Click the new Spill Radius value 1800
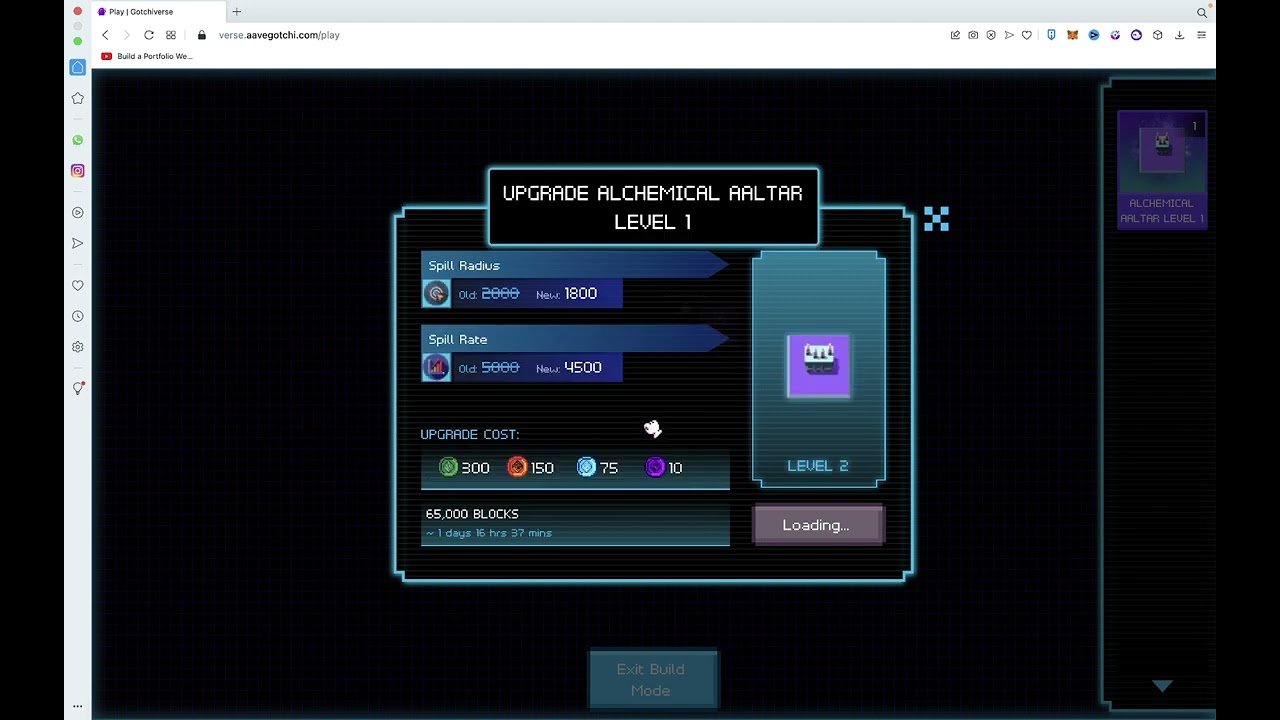The image size is (1280, 720). tap(581, 293)
